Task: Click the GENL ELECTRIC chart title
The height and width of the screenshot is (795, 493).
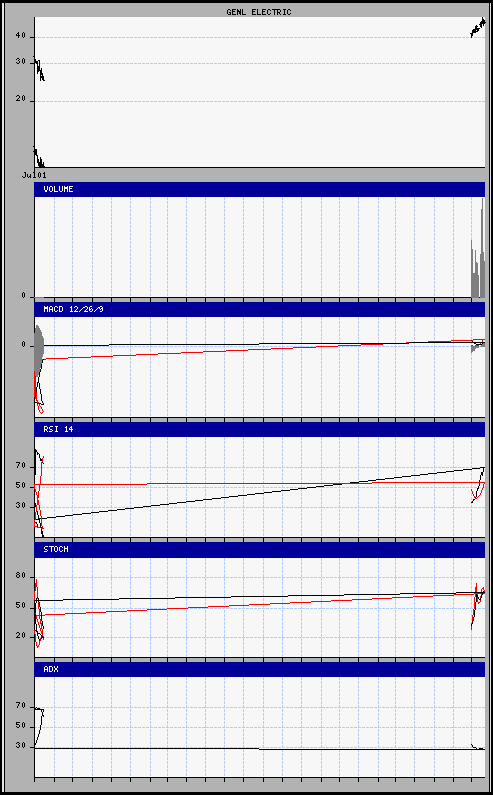Action: 259,12
